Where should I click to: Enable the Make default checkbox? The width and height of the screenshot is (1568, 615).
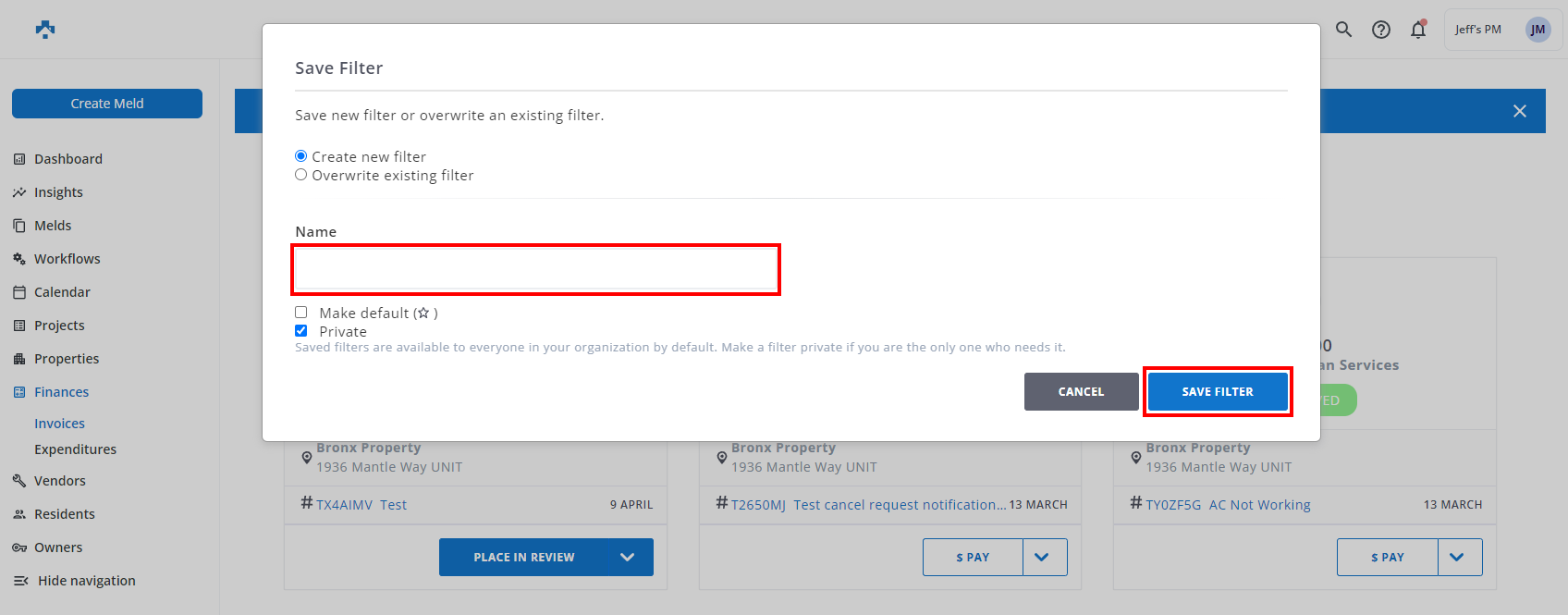(301, 313)
